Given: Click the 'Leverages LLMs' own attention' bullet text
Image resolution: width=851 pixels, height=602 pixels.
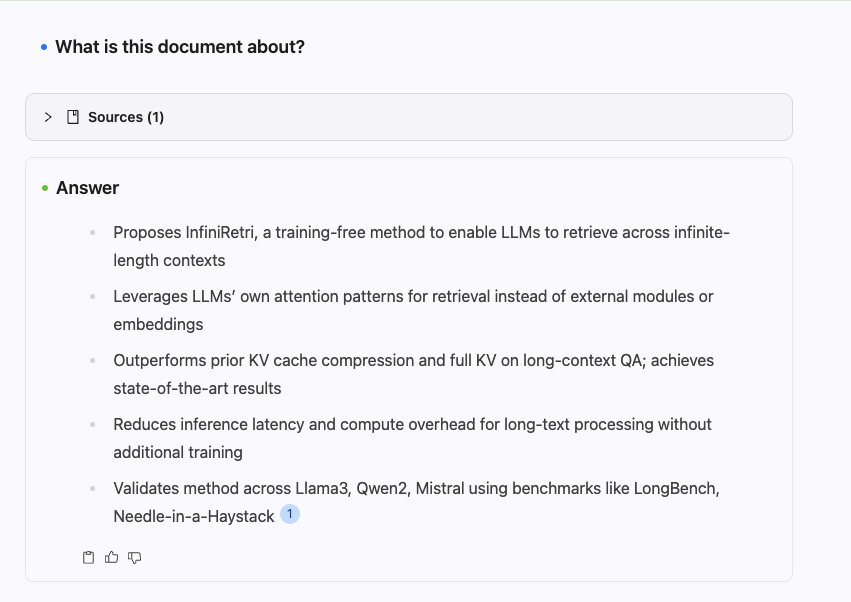Looking at the screenshot, I should pos(412,297).
